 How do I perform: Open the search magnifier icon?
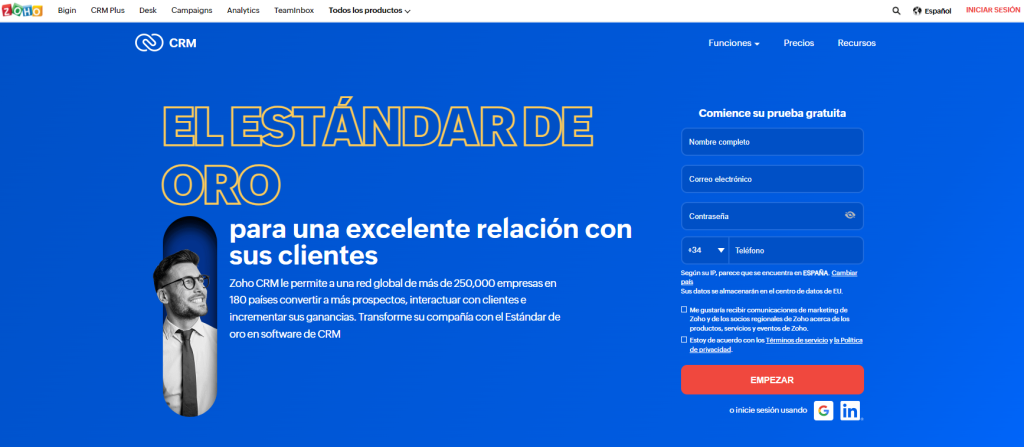click(x=896, y=10)
